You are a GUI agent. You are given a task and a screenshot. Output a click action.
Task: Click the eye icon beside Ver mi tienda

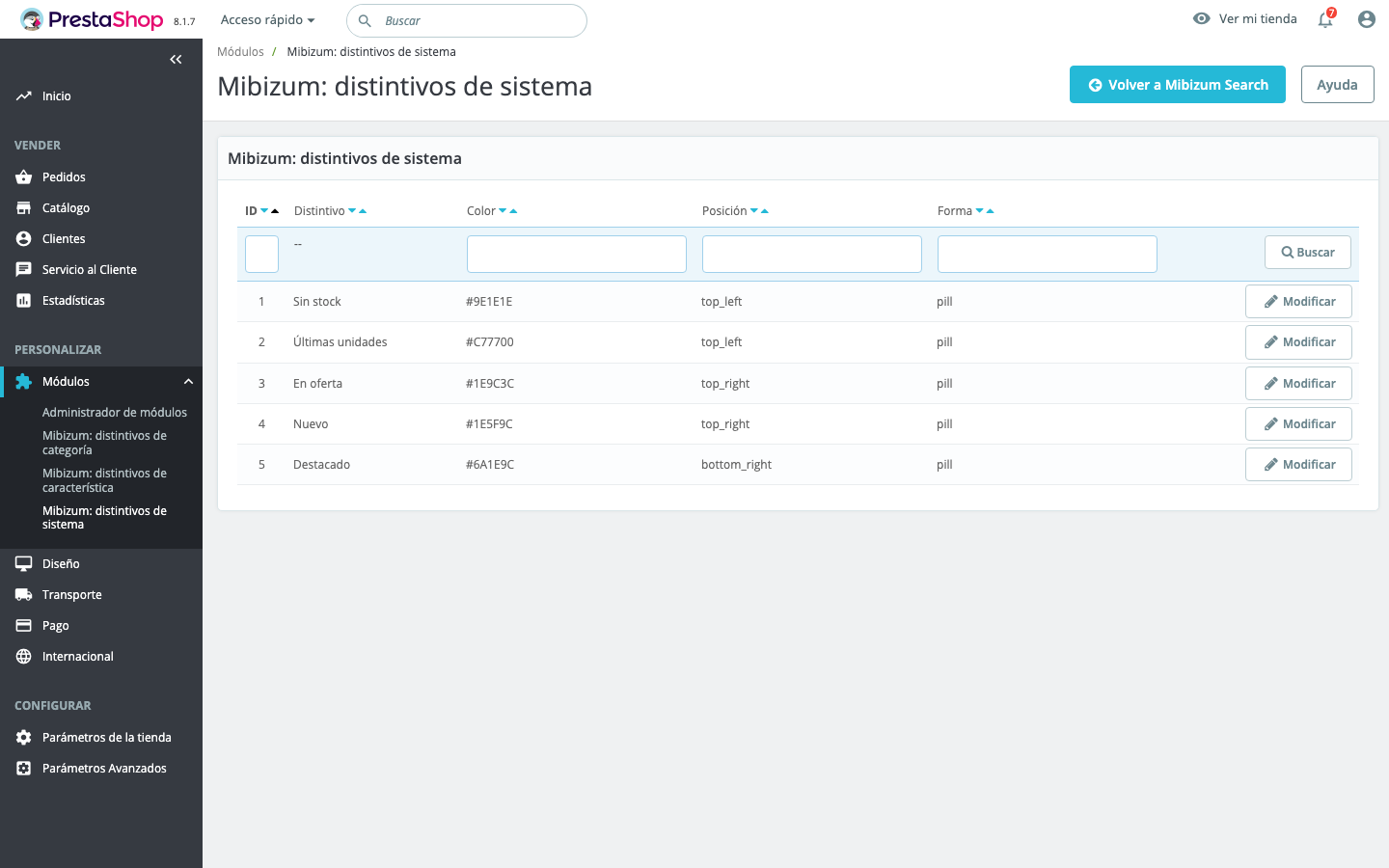click(1202, 18)
